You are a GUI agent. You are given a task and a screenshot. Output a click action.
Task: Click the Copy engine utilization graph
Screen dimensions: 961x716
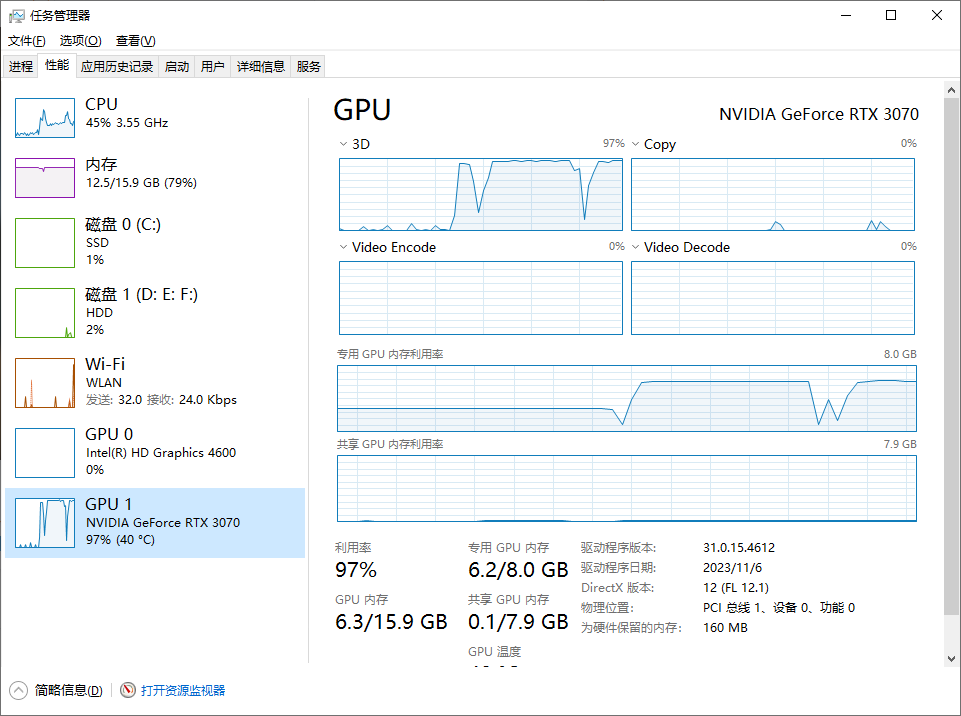click(773, 194)
